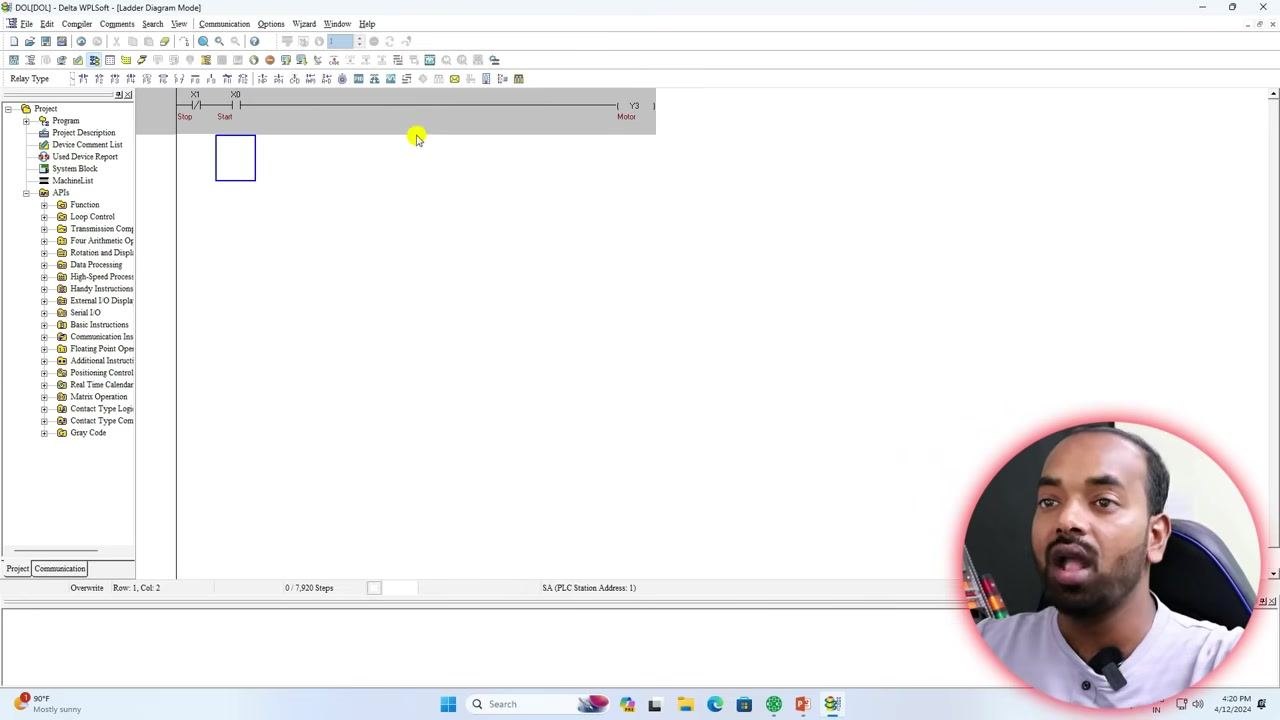This screenshot has height=720, width=1280.
Task: Click the red circle Stop PLC icon
Action: 270,60
